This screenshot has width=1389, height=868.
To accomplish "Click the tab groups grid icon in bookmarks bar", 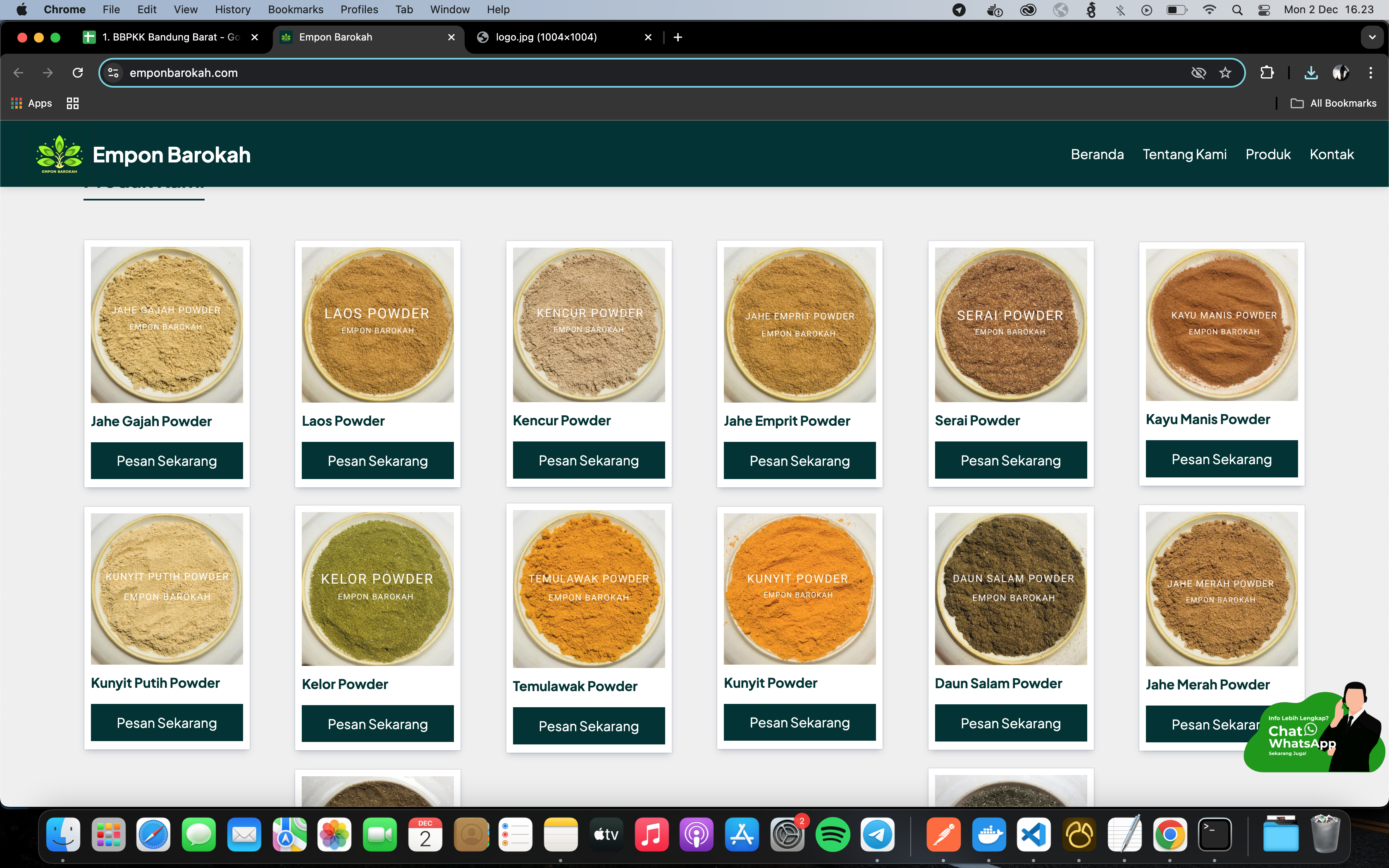I will point(72,103).
